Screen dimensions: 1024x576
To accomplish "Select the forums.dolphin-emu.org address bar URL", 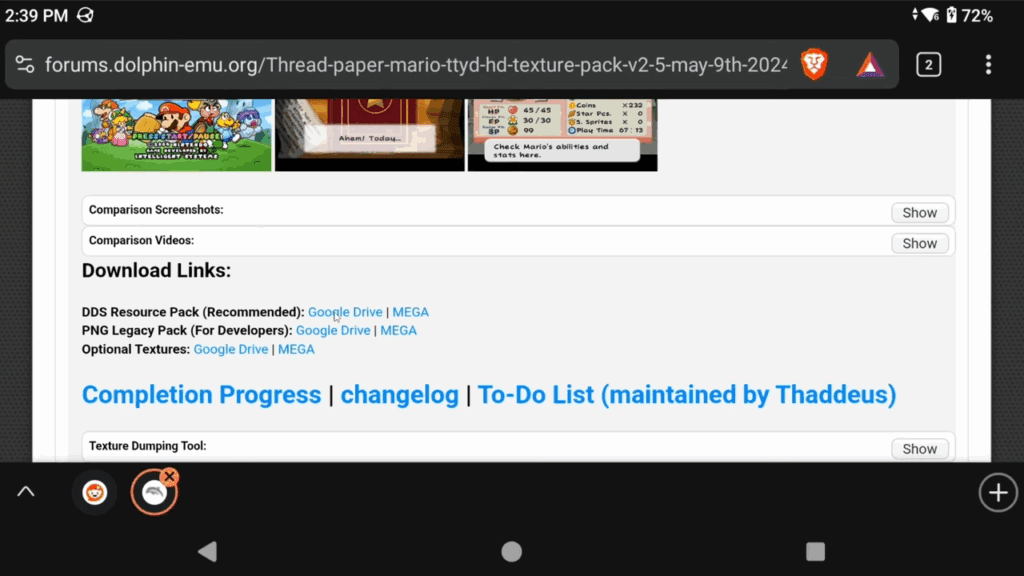I will (x=416, y=65).
